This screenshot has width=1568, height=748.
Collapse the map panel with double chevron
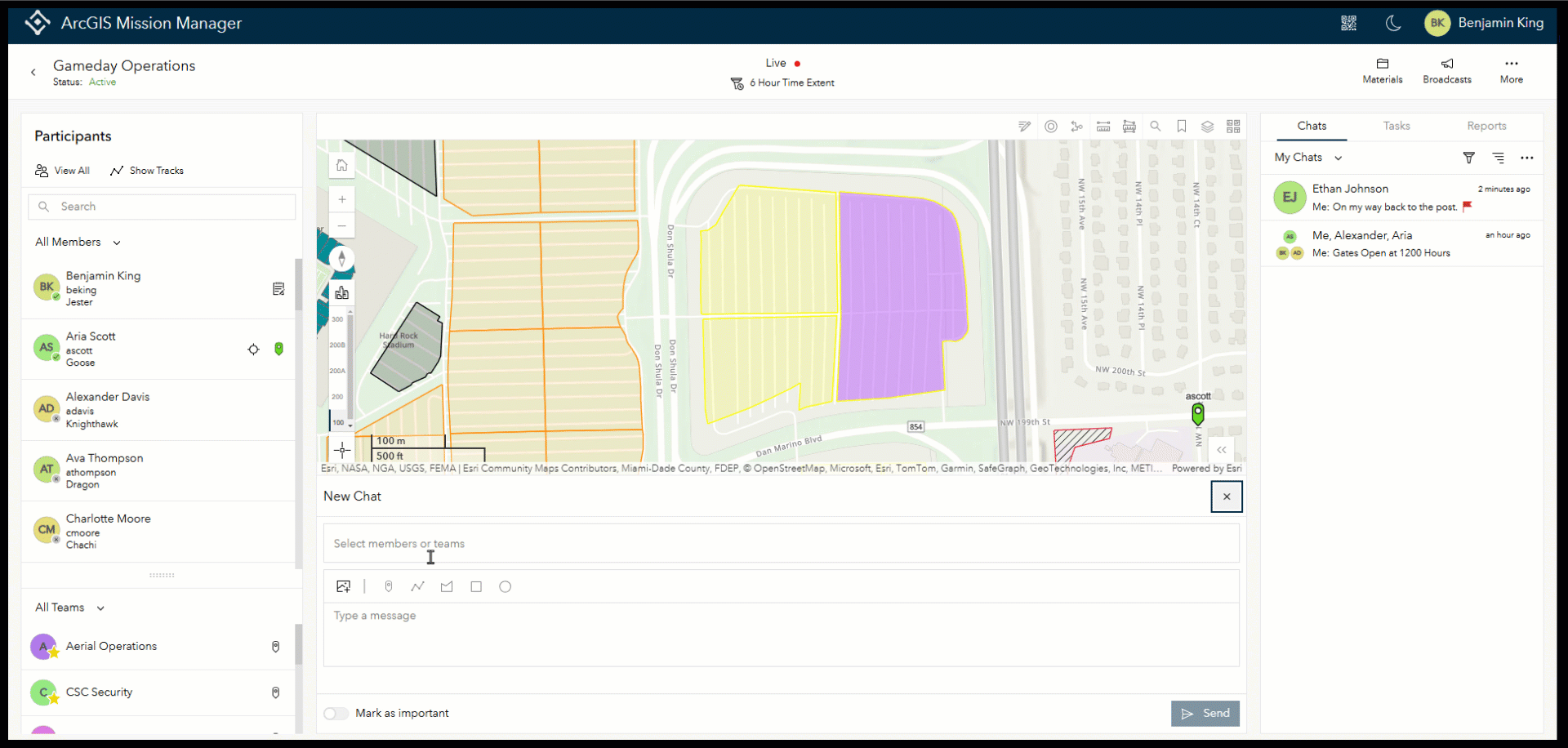[1222, 450]
